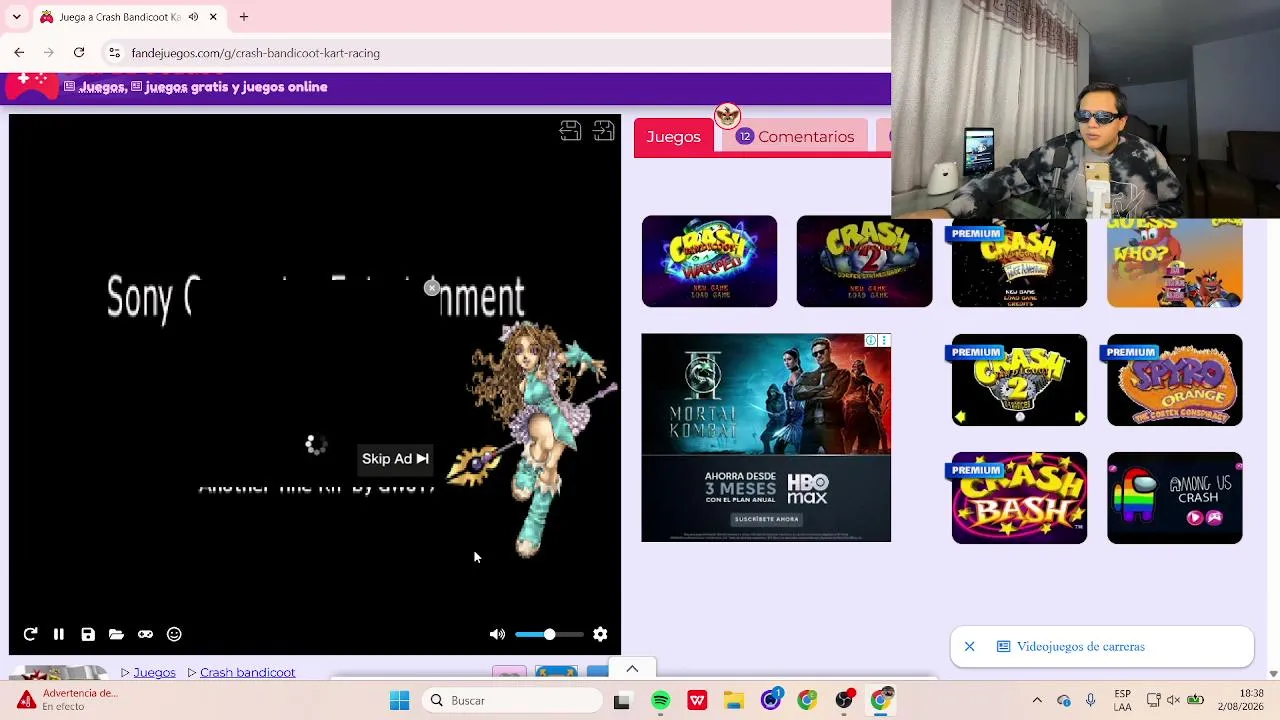Go back to the previous browser page
This screenshot has width=1280, height=720.
tap(19, 52)
